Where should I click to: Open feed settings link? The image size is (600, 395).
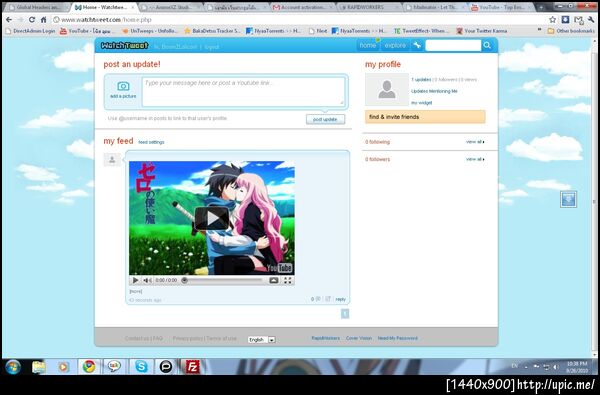[151, 142]
